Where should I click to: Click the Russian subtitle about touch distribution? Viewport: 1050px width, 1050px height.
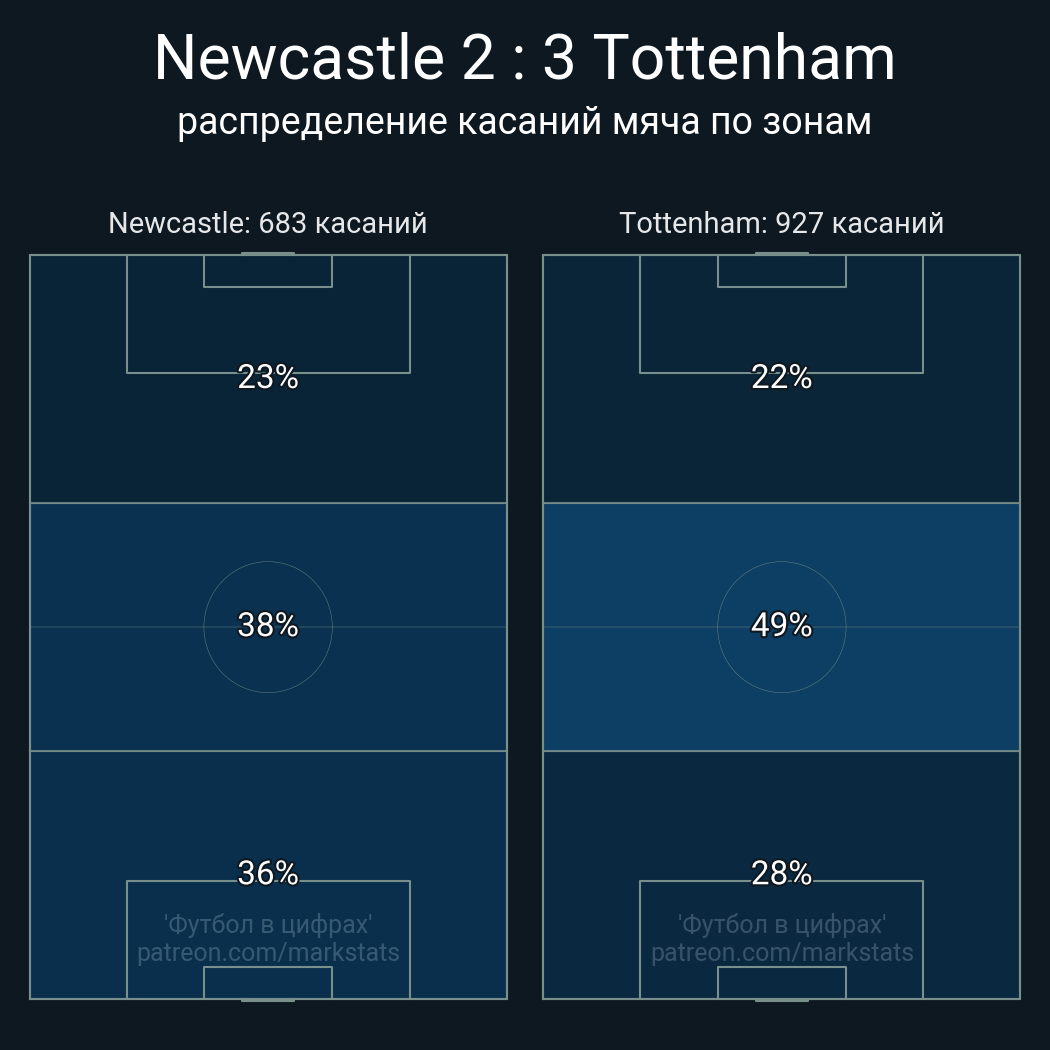524,122
